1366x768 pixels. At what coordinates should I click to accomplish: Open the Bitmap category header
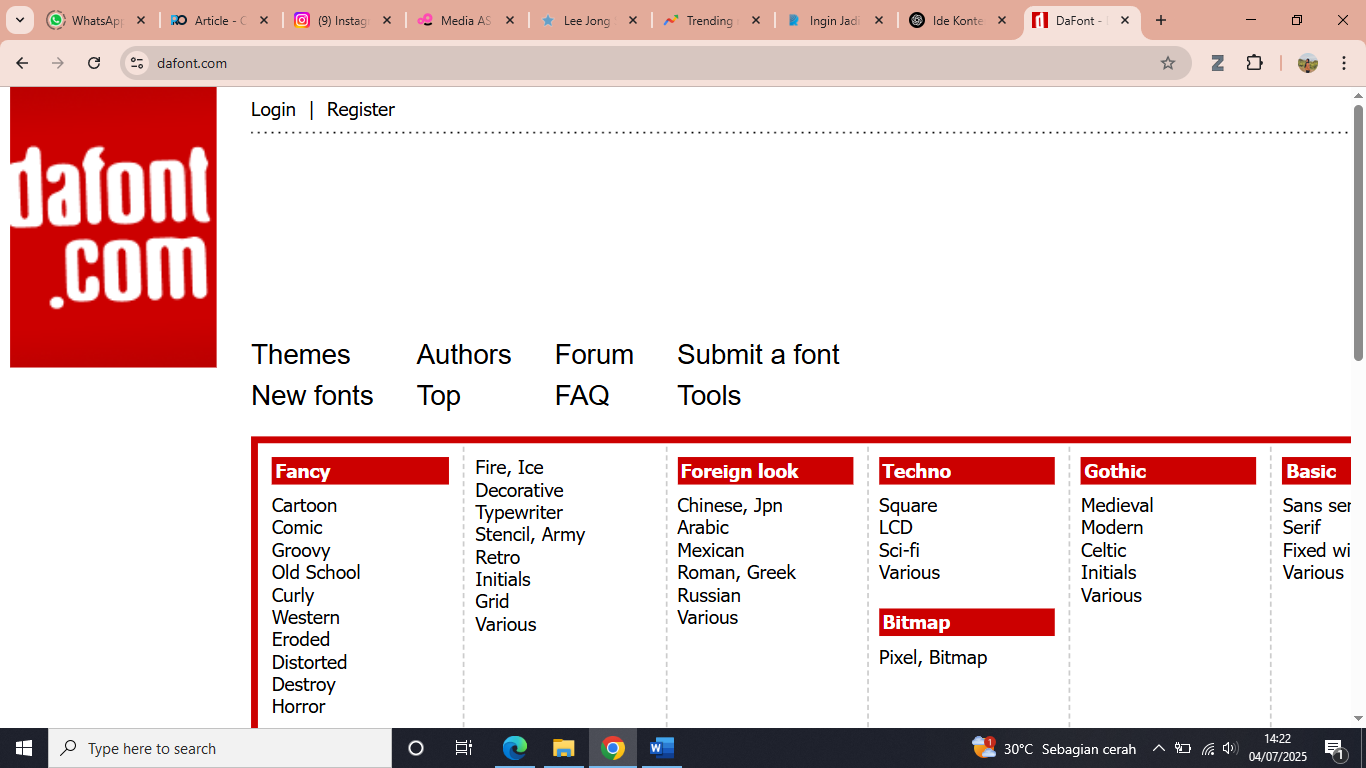(x=967, y=622)
